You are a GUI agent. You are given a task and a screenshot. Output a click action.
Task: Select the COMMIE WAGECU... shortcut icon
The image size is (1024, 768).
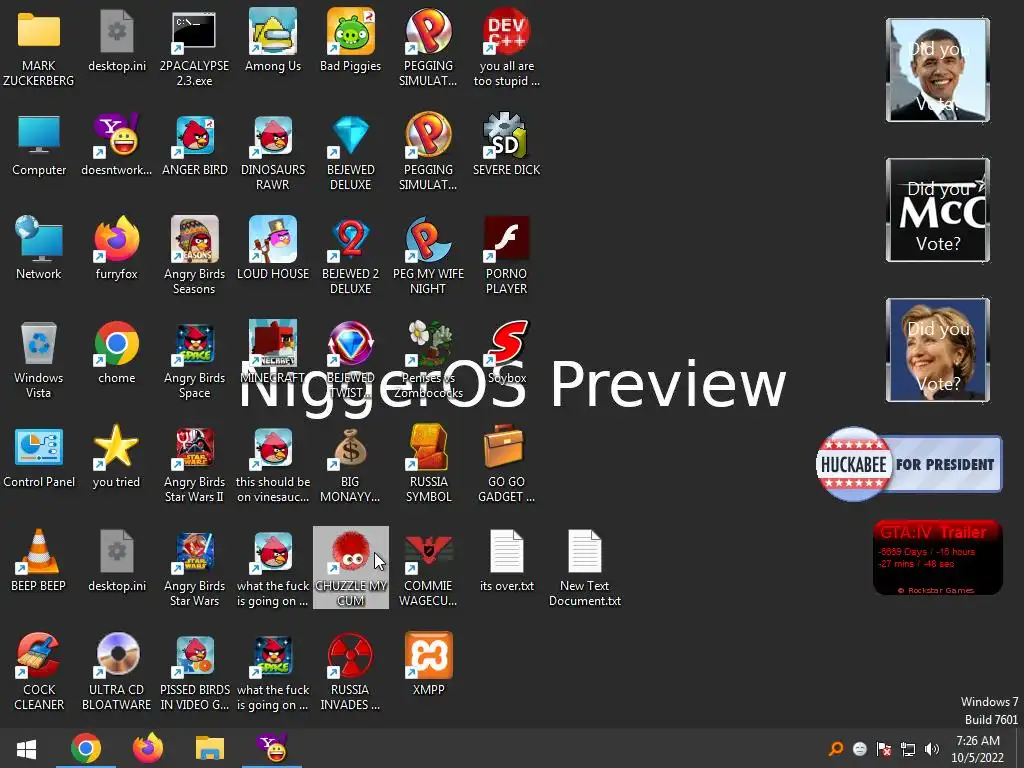(x=428, y=553)
